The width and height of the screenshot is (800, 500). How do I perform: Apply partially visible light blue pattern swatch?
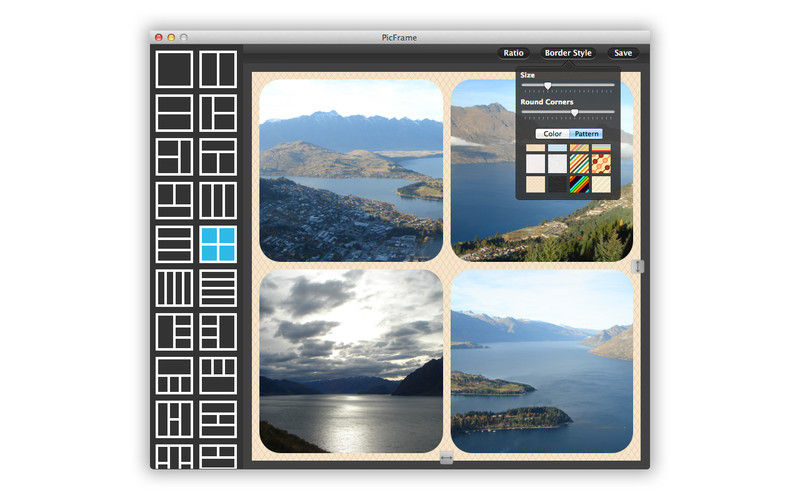point(557,148)
